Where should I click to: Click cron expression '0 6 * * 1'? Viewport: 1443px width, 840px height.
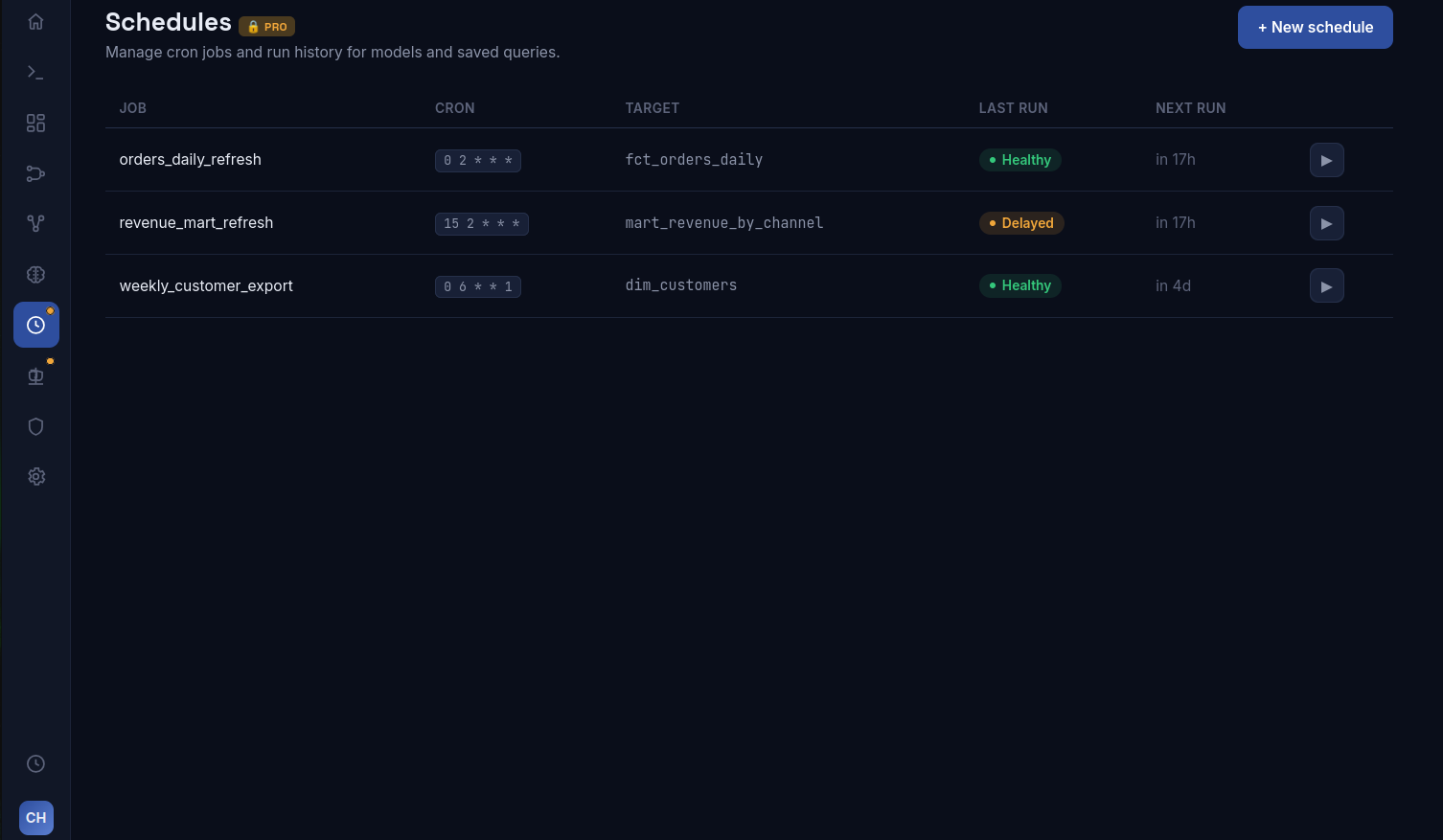(478, 286)
